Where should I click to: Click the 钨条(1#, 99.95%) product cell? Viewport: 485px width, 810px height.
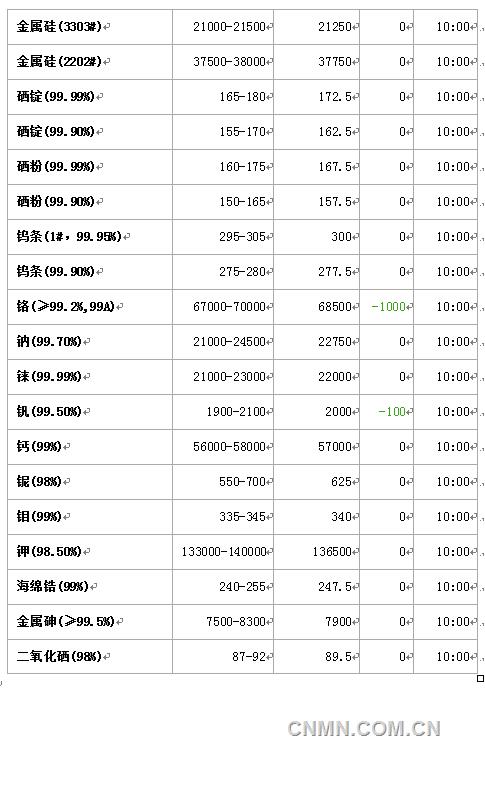[x=90, y=237]
